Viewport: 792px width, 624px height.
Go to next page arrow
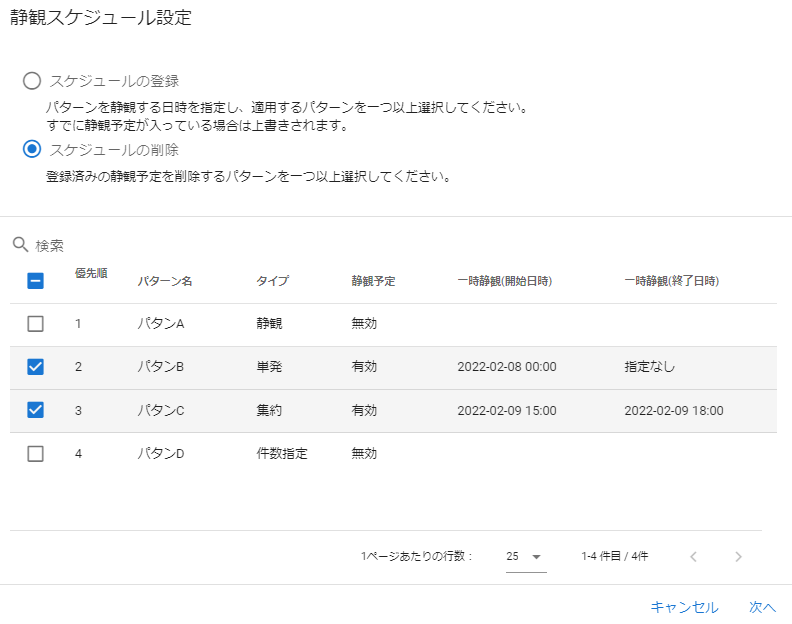pos(738,556)
